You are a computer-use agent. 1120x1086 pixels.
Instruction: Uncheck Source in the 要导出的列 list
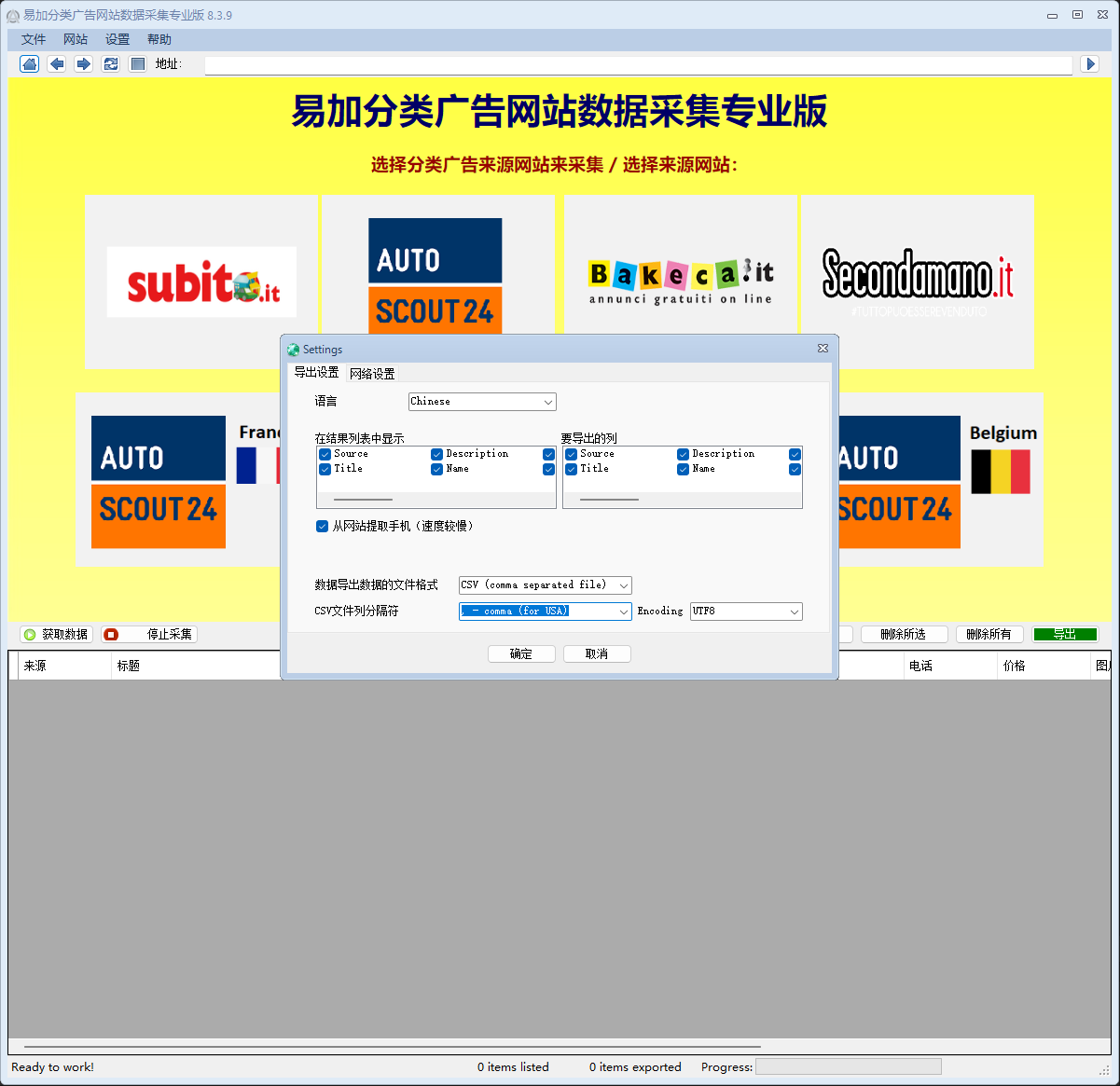[x=571, y=454]
